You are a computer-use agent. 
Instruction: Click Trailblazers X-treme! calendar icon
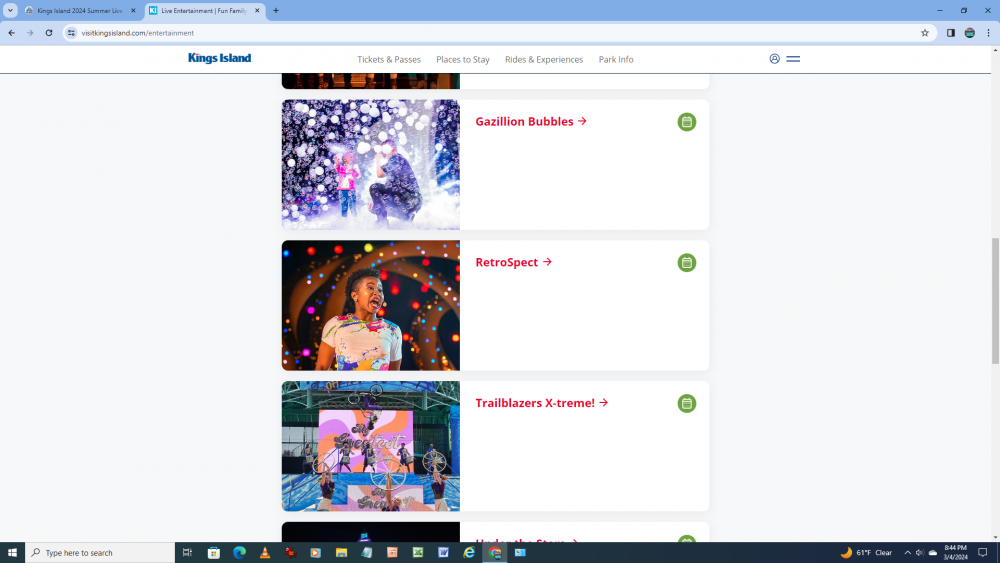pyautogui.click(x=686, y=404)
